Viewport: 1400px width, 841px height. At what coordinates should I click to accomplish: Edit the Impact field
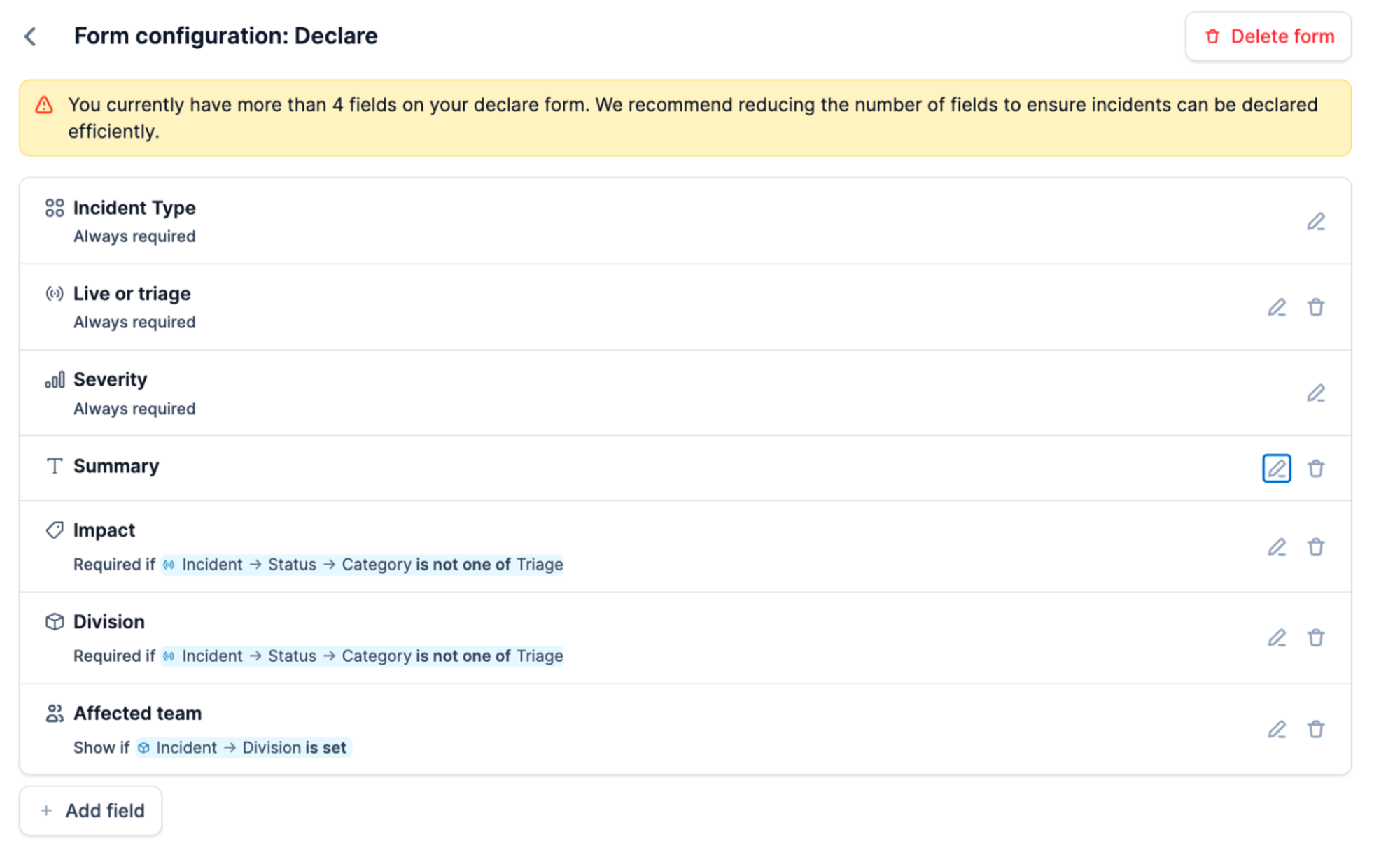(1276, 546)
